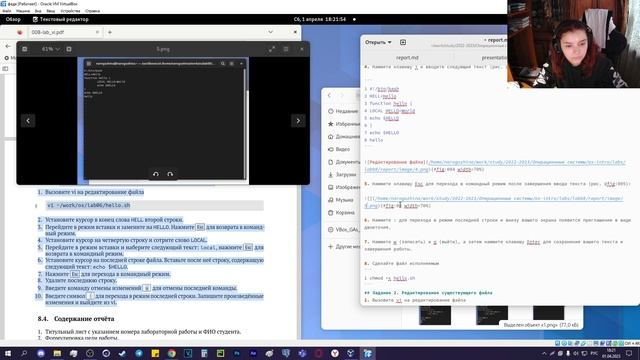Open Windows Start menu

tap(8, 353)
